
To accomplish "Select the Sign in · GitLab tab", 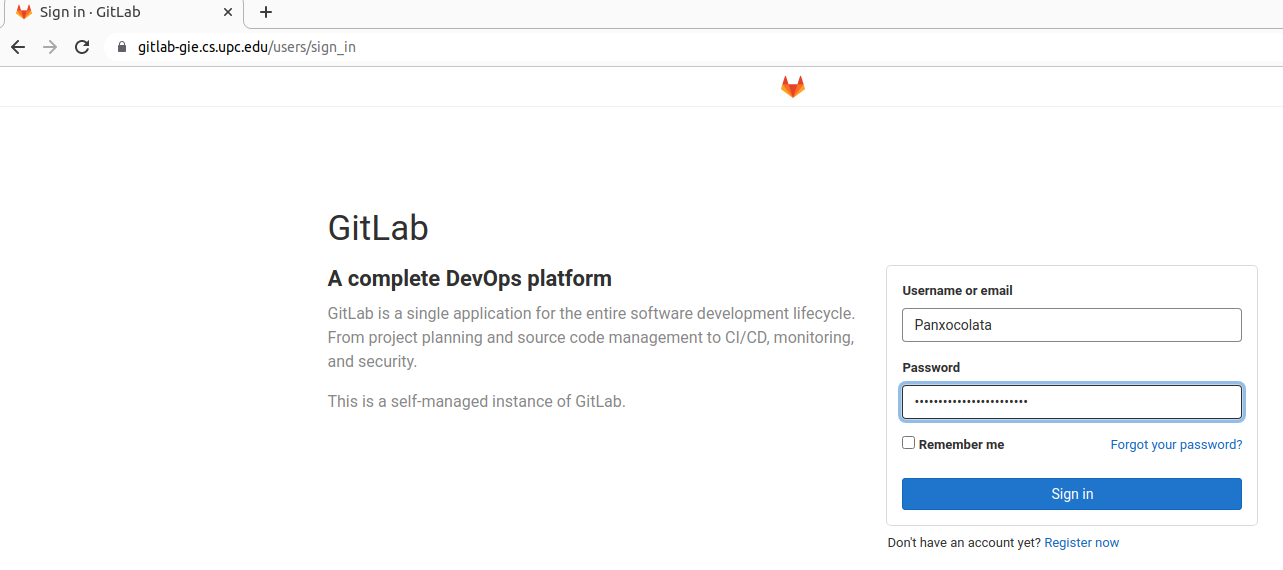I will click(x=123, y=13).
